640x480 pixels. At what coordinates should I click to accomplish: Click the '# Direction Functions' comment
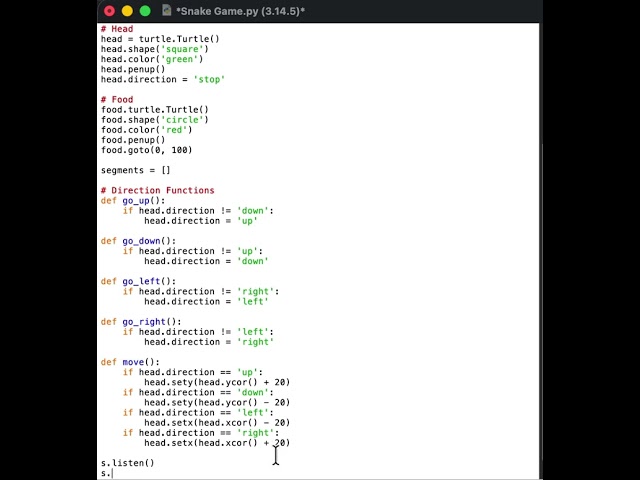point(158,191)
